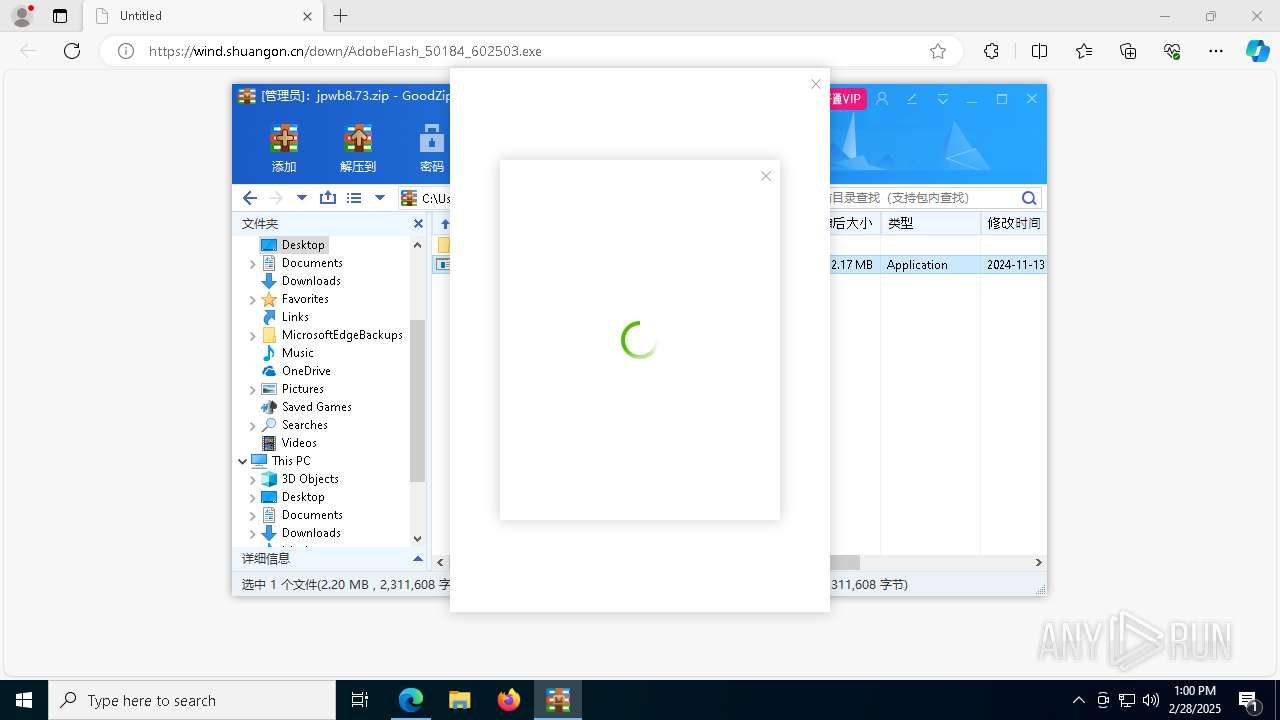Select Links in the folder tree
This screenshot has width=1280, height=720.
click(295, 317)
